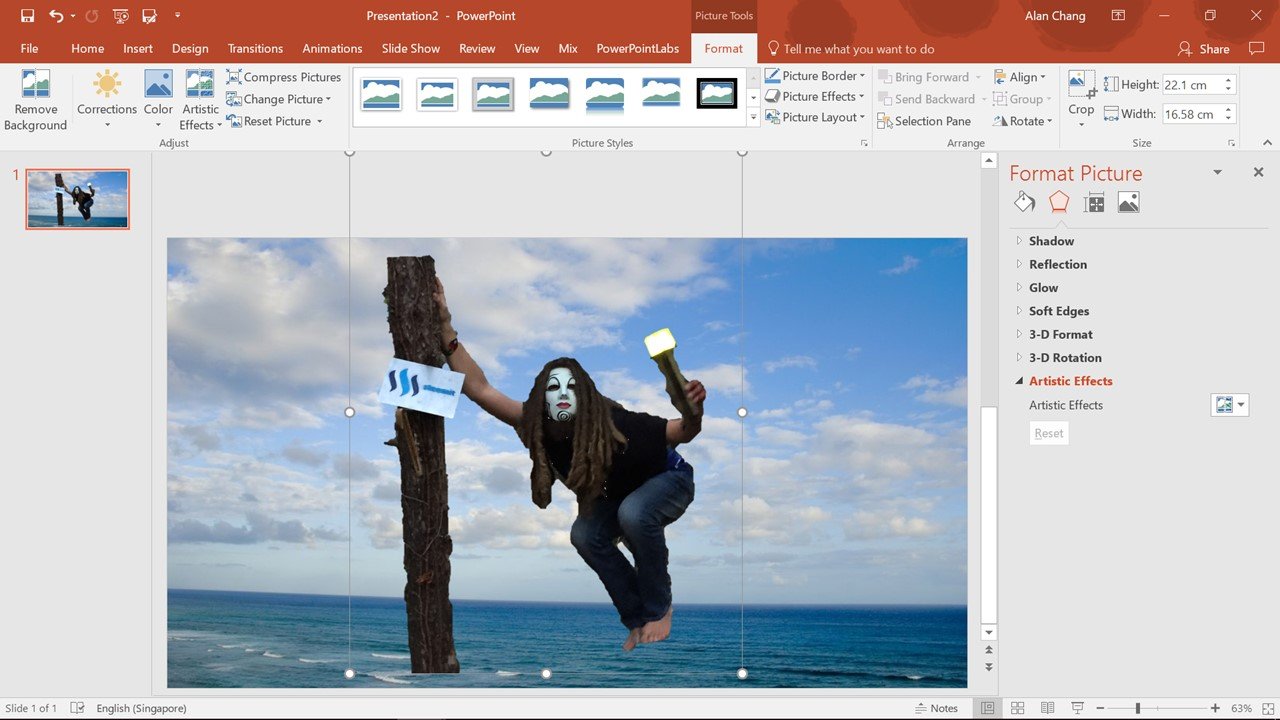Switch to Slide Sorter view icon

[x=1018, y=708]
